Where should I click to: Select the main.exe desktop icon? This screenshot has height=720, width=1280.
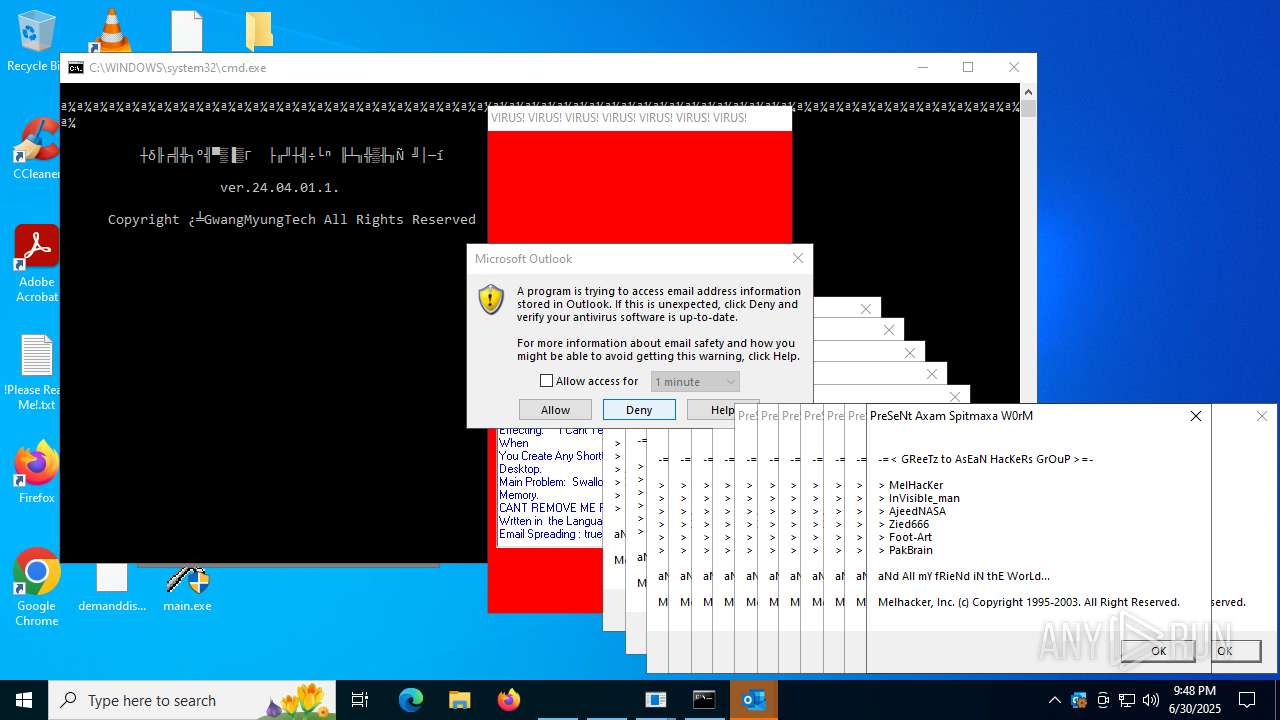(187, 588)
